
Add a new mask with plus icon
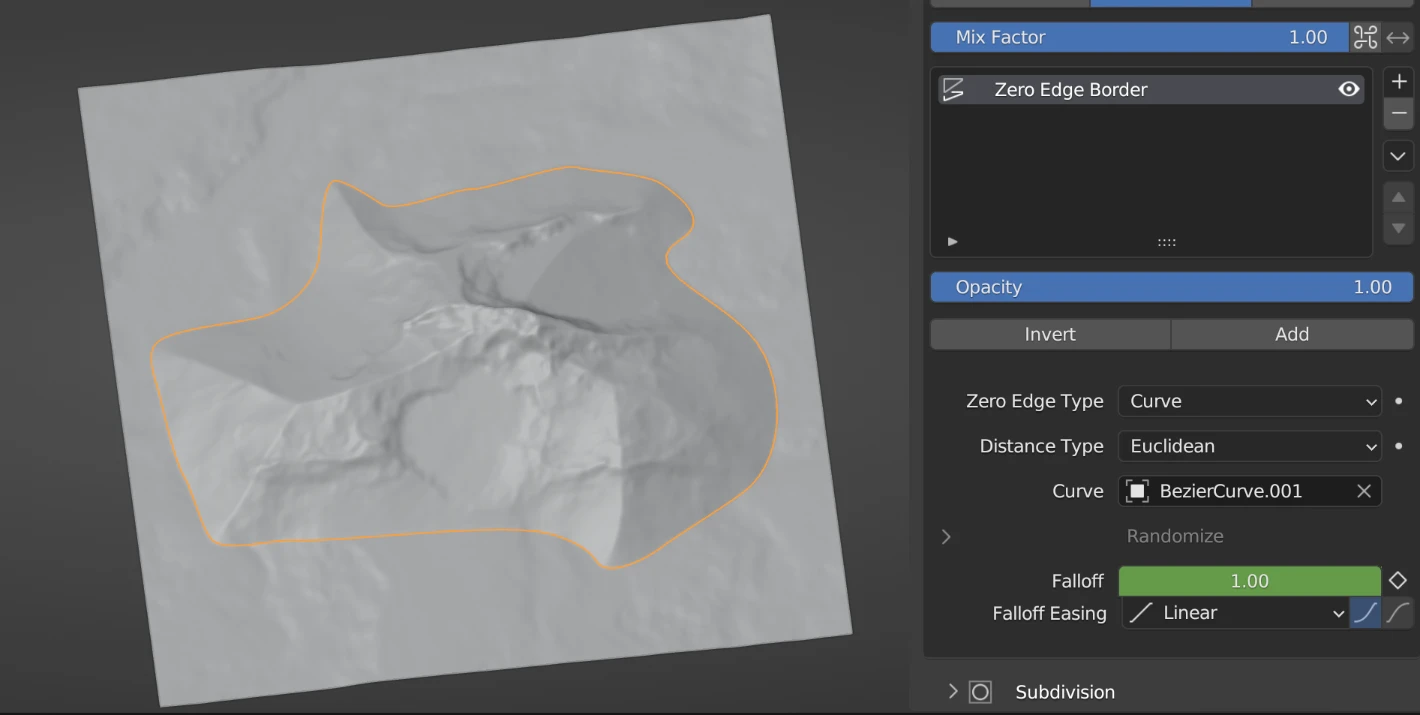point(1398,83)
